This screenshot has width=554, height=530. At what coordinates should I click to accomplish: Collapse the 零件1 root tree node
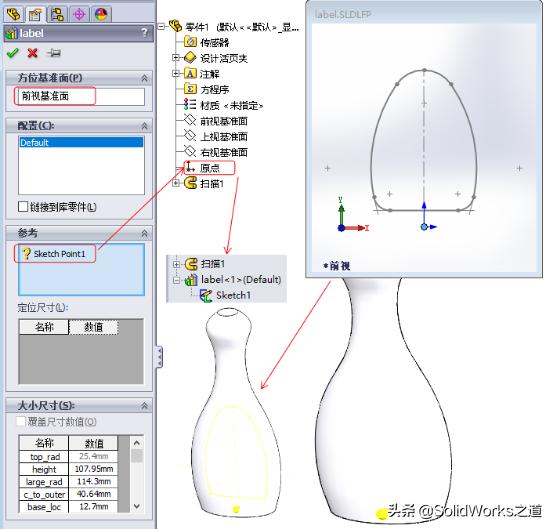(161, 26)
